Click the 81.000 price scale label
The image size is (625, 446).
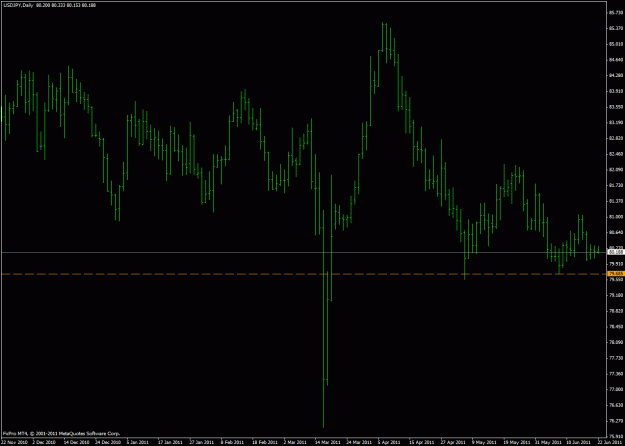pyautogui.click(x=616, y=217)
